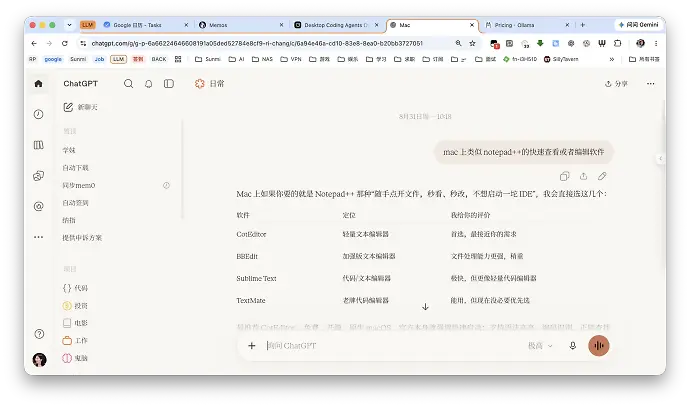Open the SillyTavern bookmark
Viewport: 690px width, 406px height.
(561, 59)
